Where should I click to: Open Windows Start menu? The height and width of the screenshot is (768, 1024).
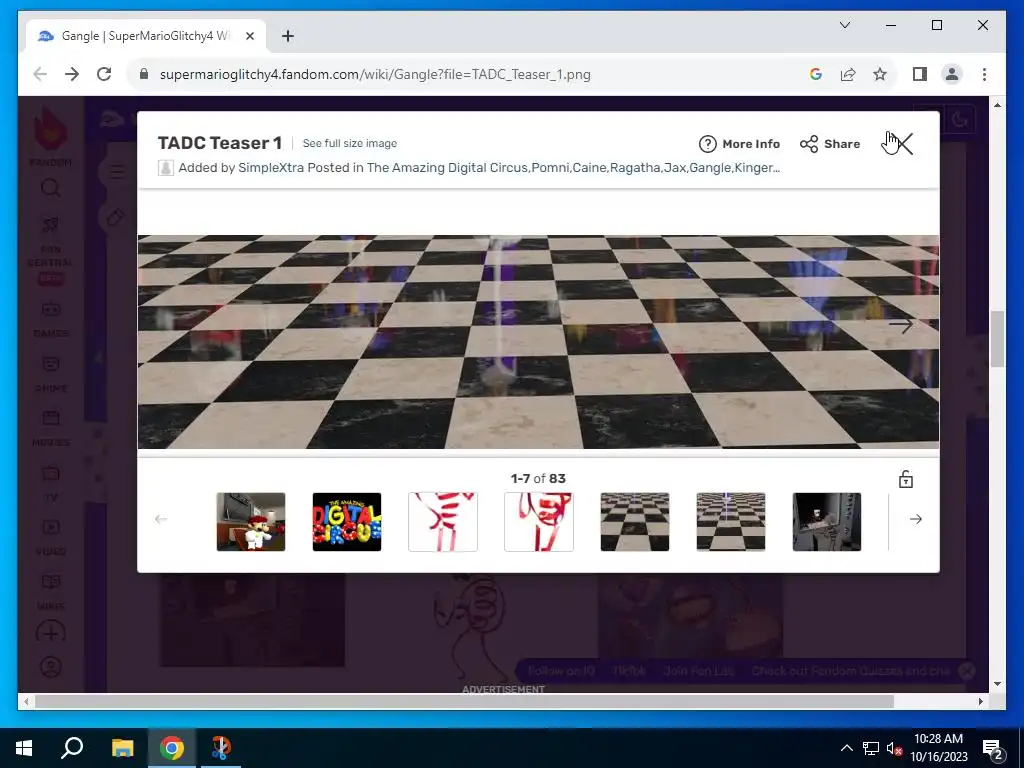pos(24,748)
